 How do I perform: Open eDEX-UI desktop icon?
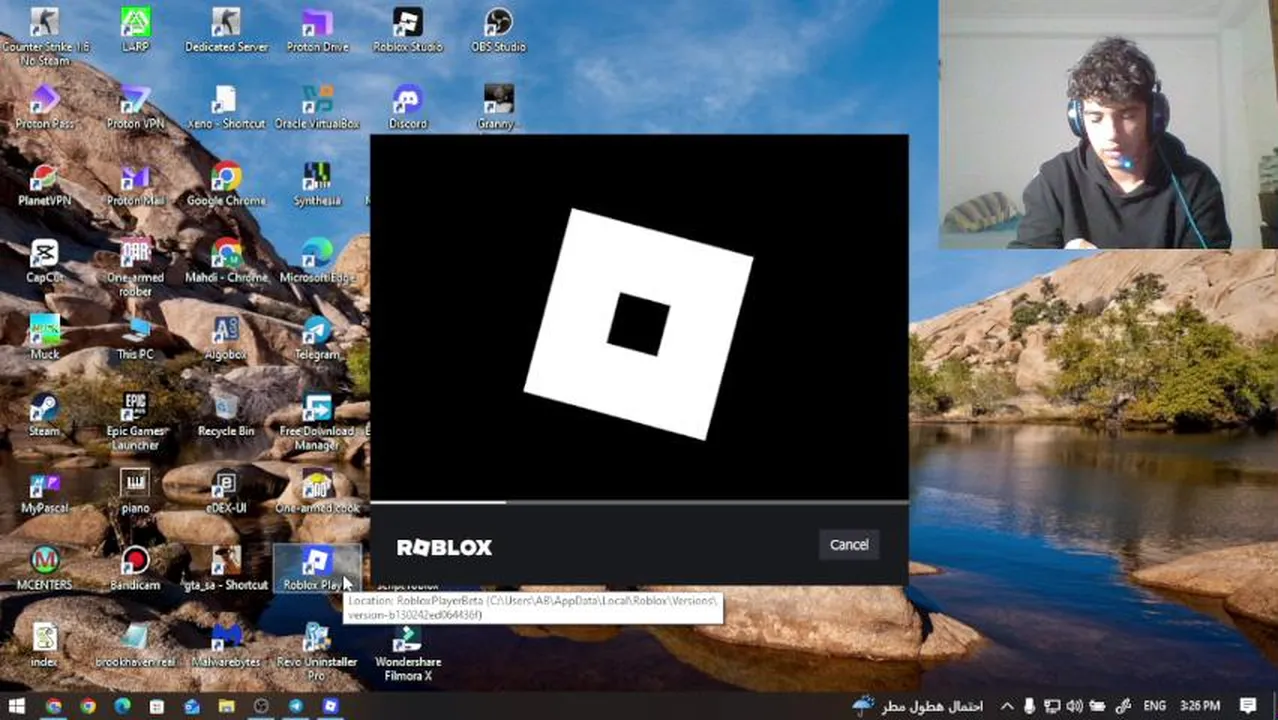[x=226, y=491]
